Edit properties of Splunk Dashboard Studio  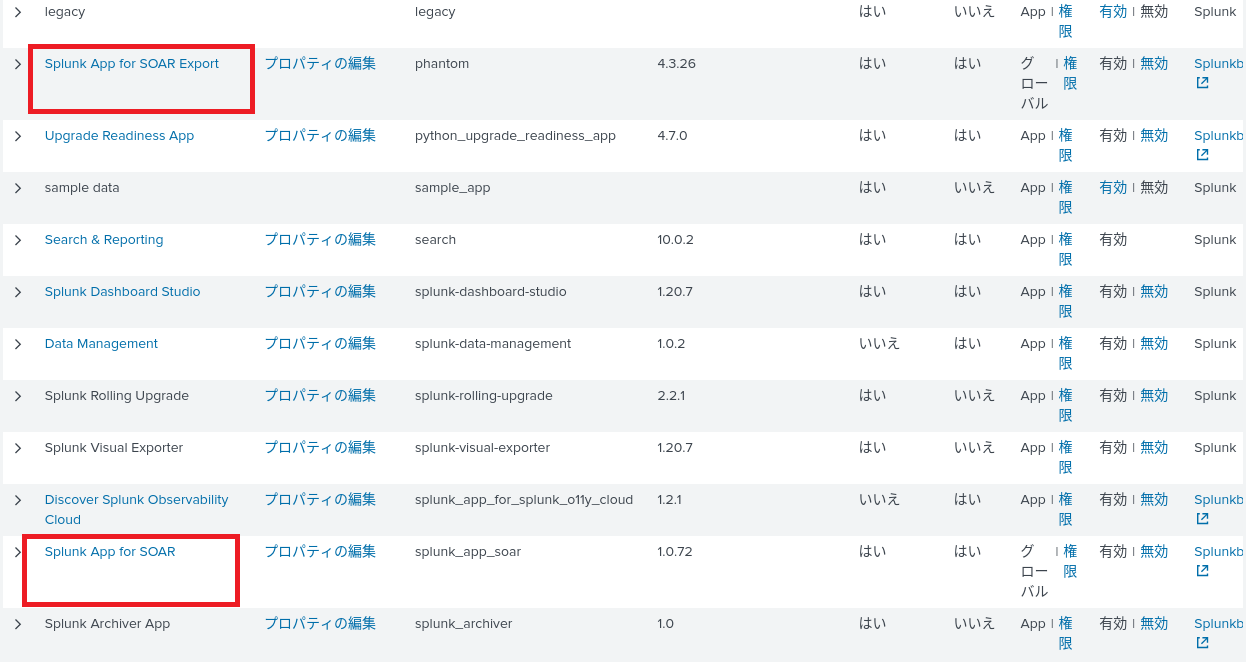coord(320,292)
